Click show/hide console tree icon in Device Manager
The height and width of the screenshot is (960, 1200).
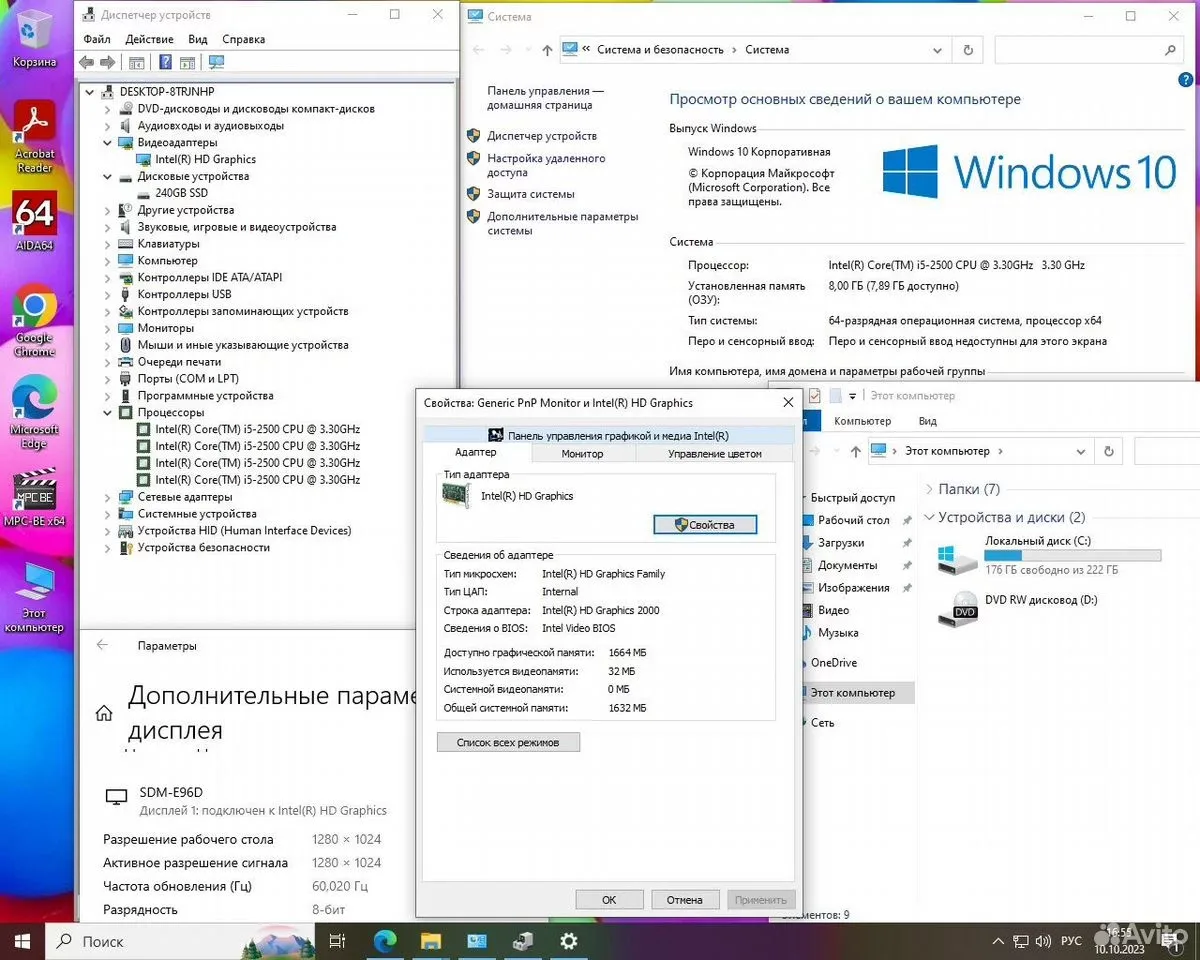137,62
